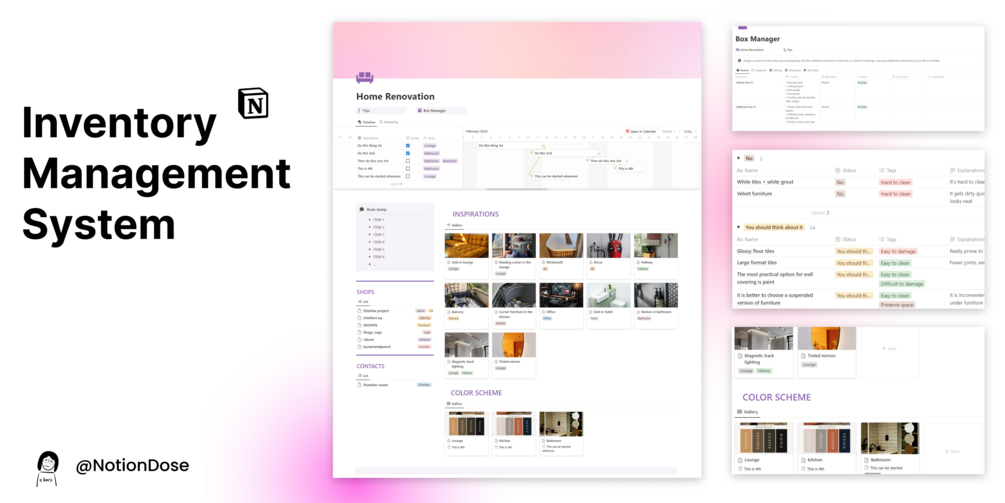Screen dimensions: 1005x503
Task: Open the "Sink in Toilet" thumbnail
Action: pos(608,295)
